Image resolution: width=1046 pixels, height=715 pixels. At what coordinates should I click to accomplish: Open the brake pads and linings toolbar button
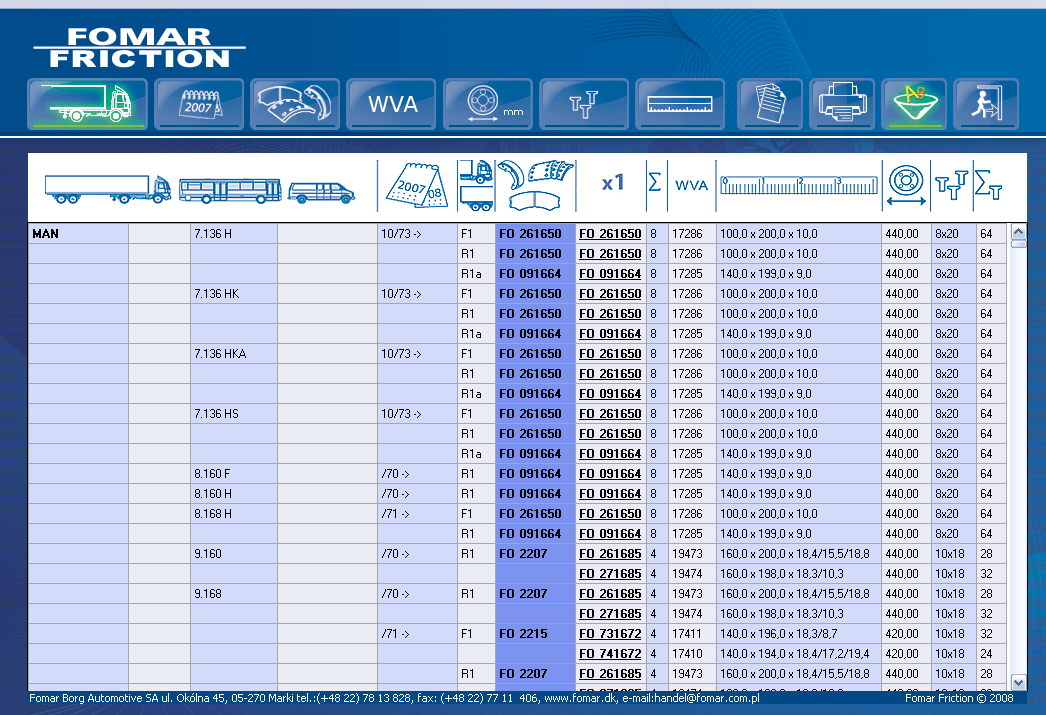[295, 104]
